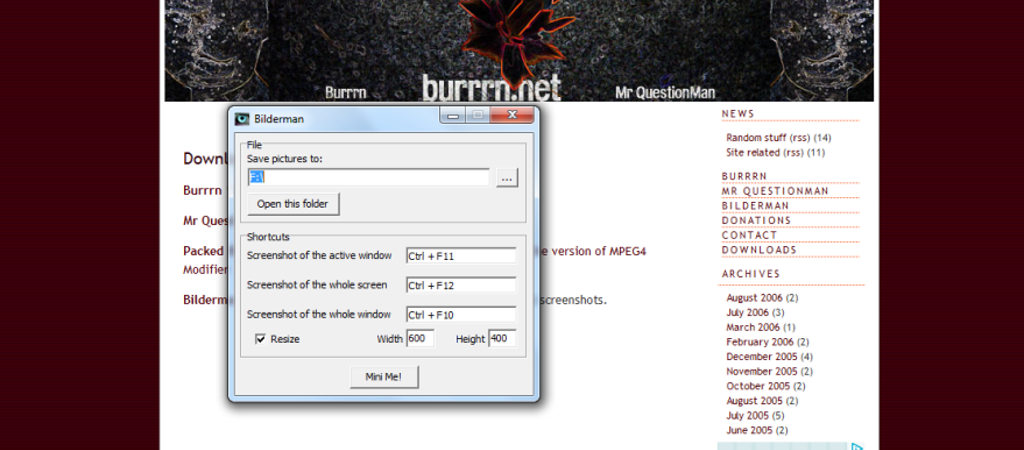Open the DONATIONS sidebar menu item
Screen dimensions: 1024x450
pos(756,221)
